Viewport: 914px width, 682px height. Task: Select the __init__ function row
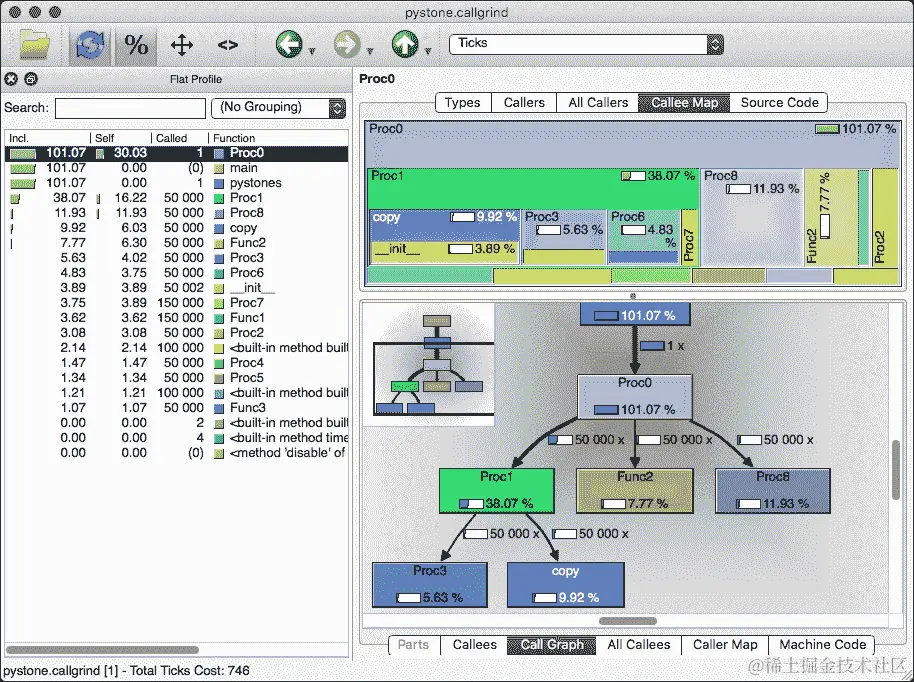177,288
